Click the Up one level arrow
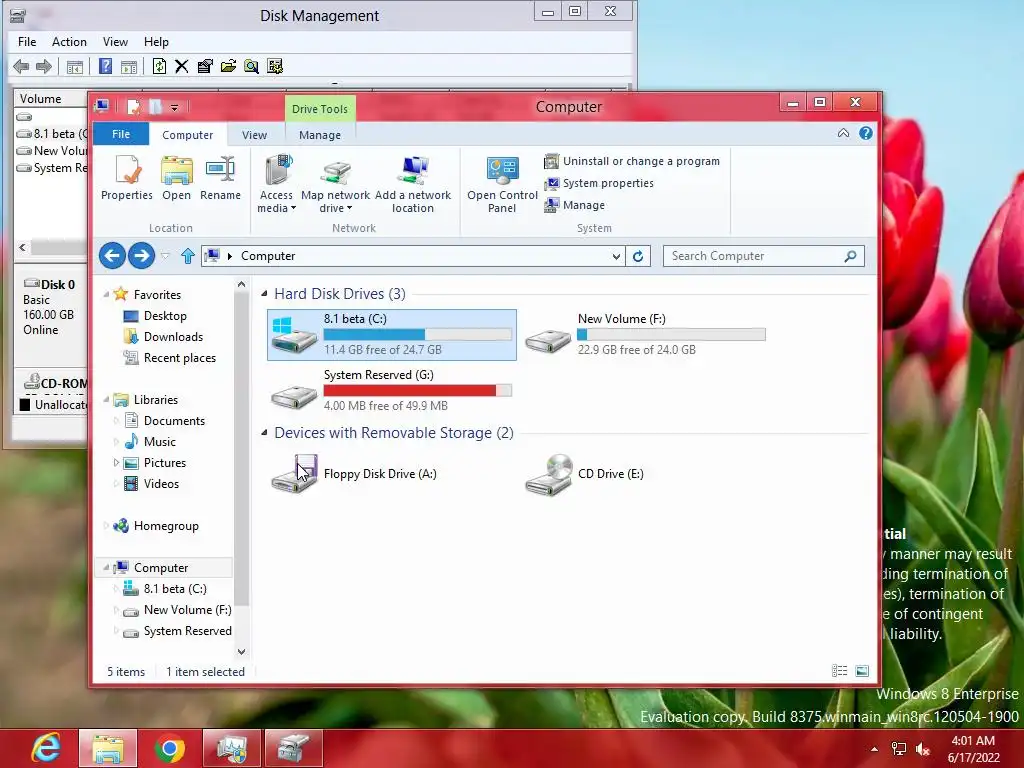This screenshot has width=1024, height=768. tap(188, 256)
